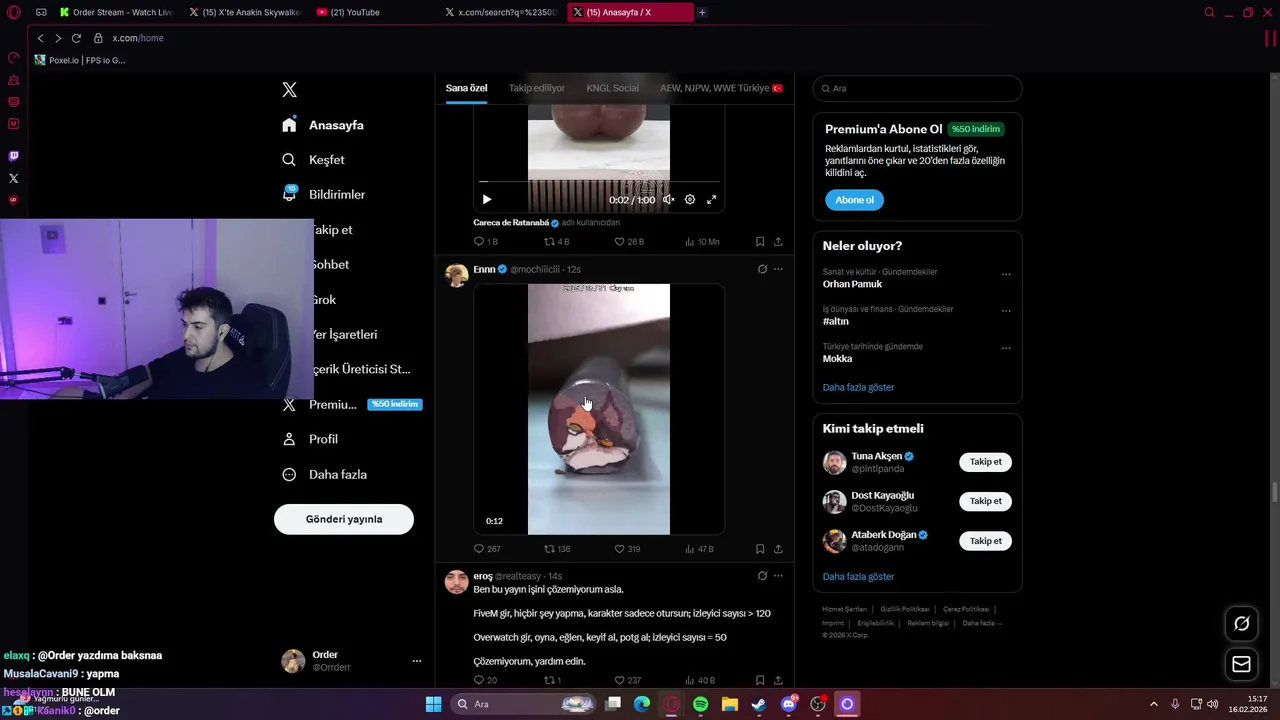The height and width of the screenshot is (720, 1280).
Task: Play the top video
Action: tap(487, 200)
